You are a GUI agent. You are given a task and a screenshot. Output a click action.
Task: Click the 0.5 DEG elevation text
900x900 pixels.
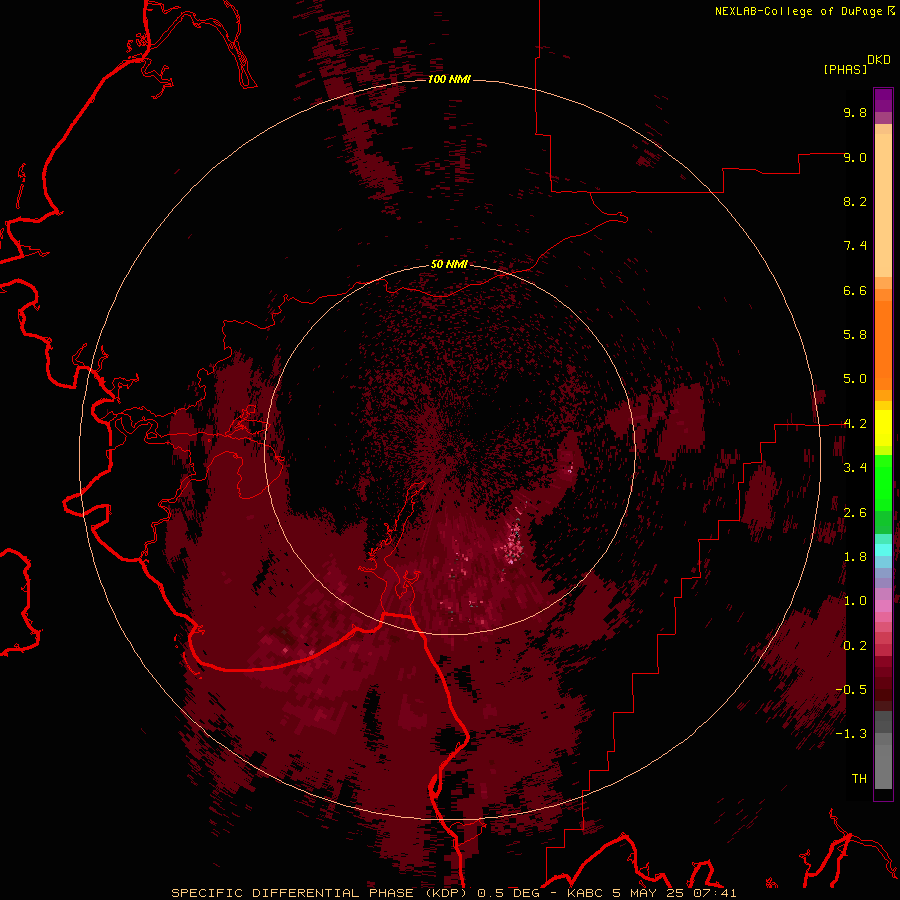[x=509, y=893]
